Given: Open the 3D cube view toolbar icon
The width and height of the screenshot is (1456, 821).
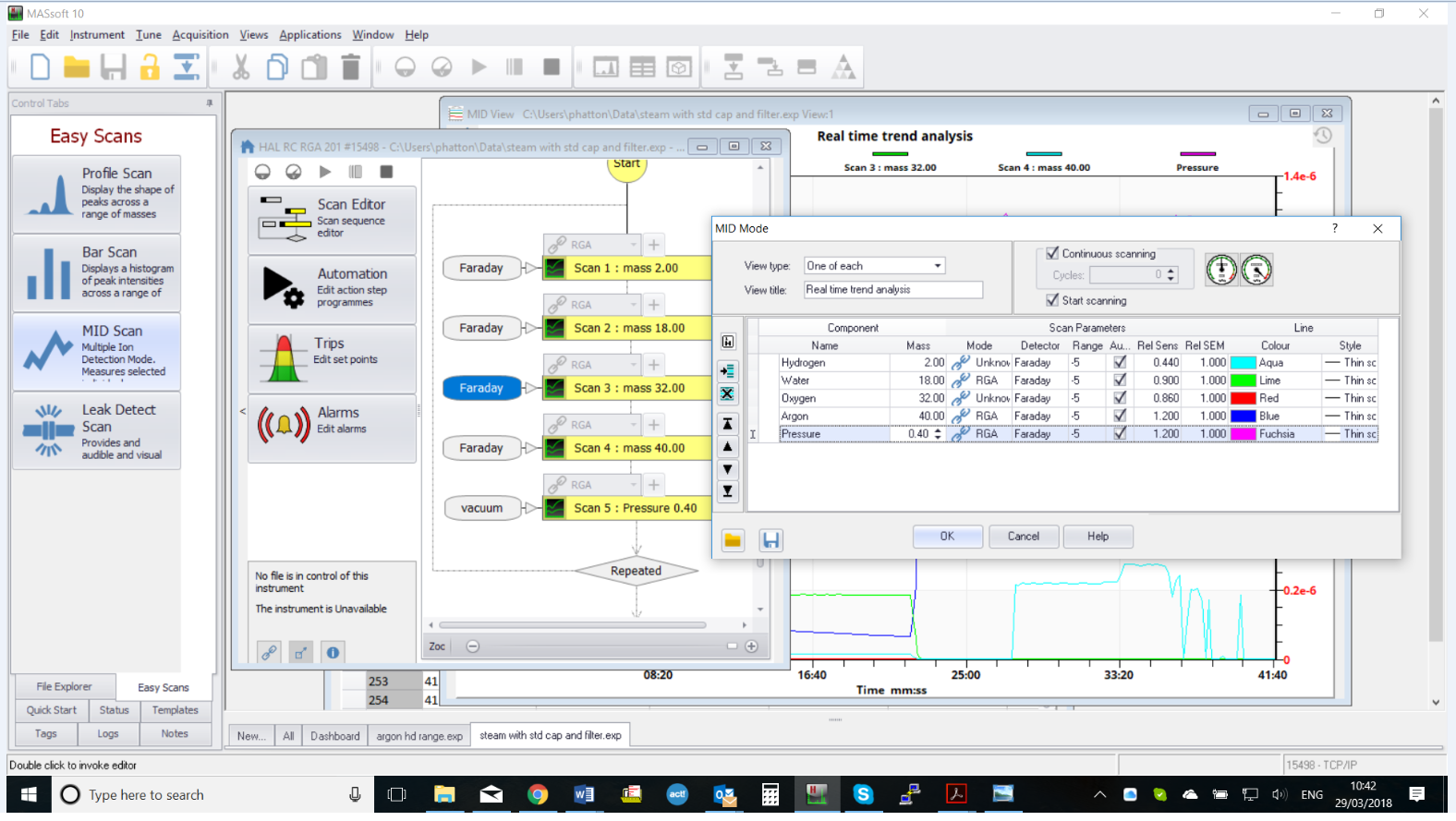Looking at the screenshot, I should point(679,66).
